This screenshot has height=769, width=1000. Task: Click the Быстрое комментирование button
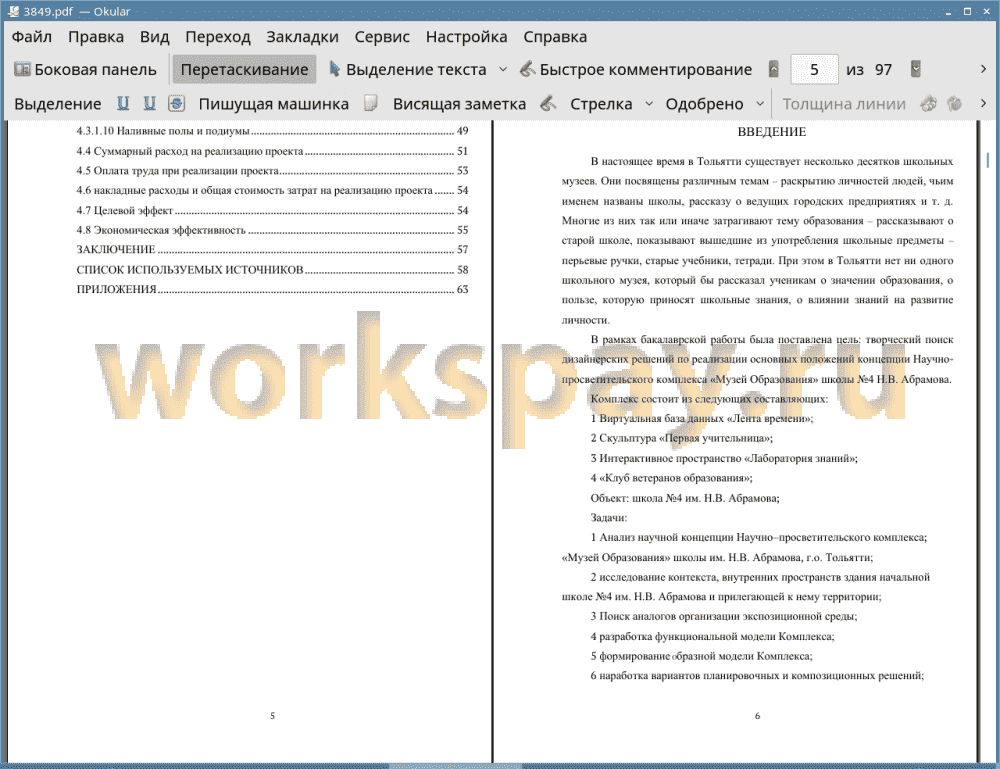[x=636, y=70]
